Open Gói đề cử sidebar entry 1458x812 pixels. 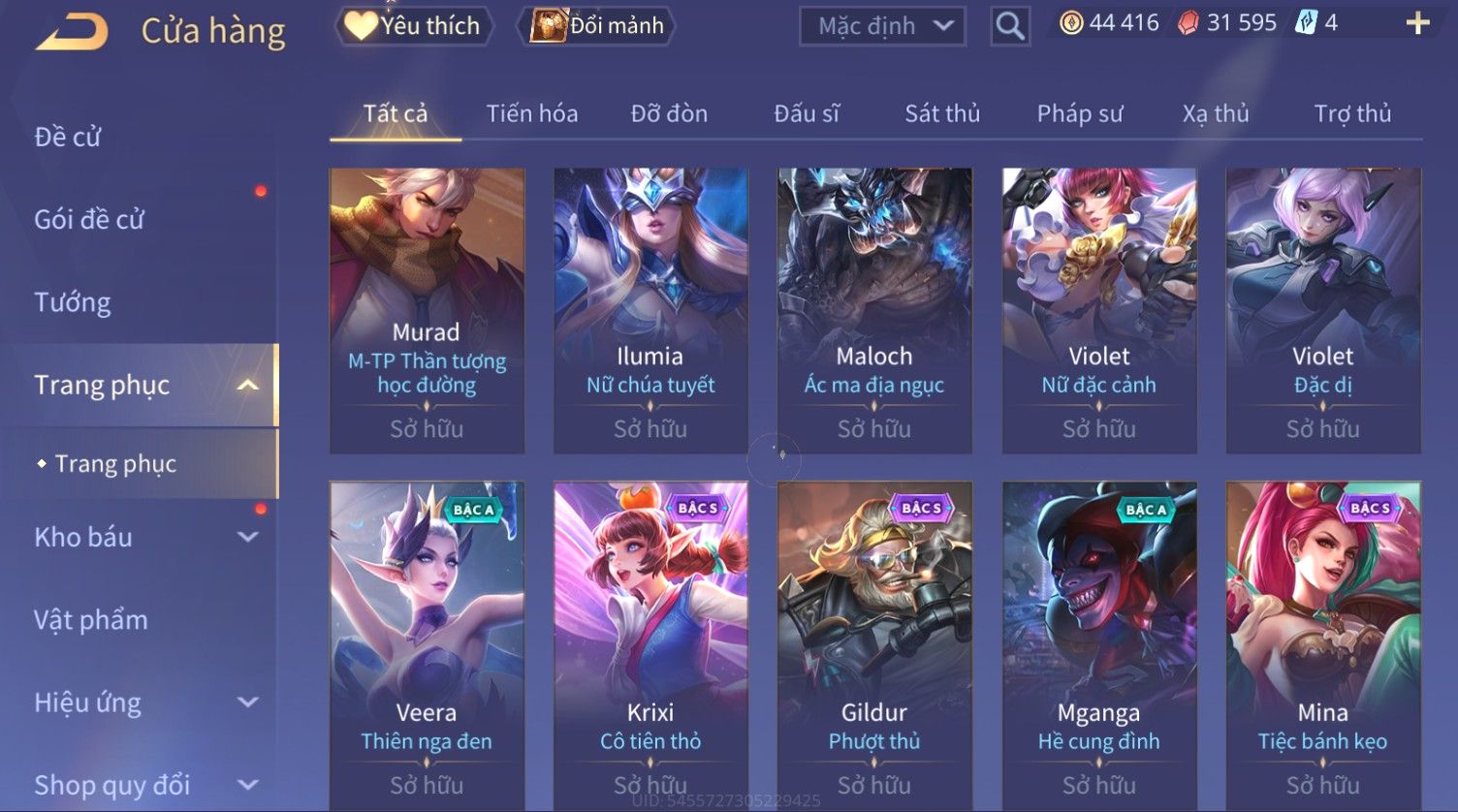(x=89, y=220)
